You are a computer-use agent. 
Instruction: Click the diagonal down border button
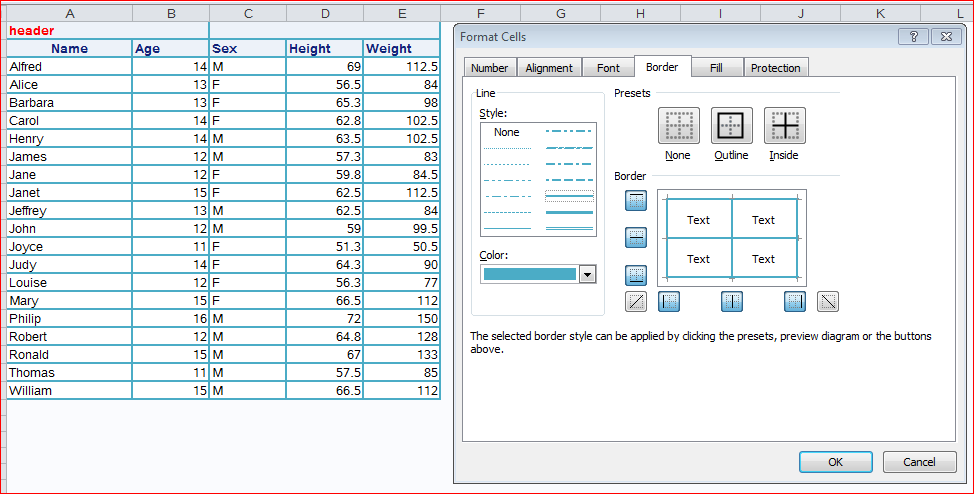(x=827, y=301)
